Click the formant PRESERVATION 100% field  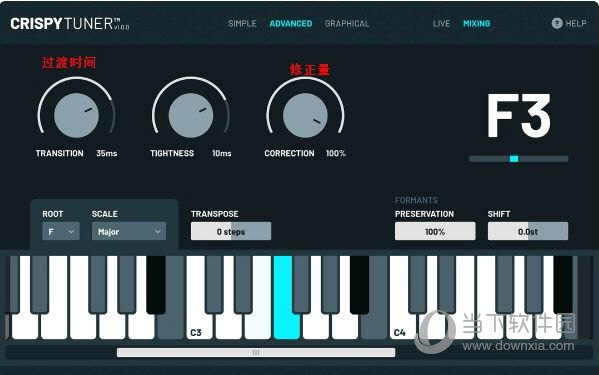[435, 231]
